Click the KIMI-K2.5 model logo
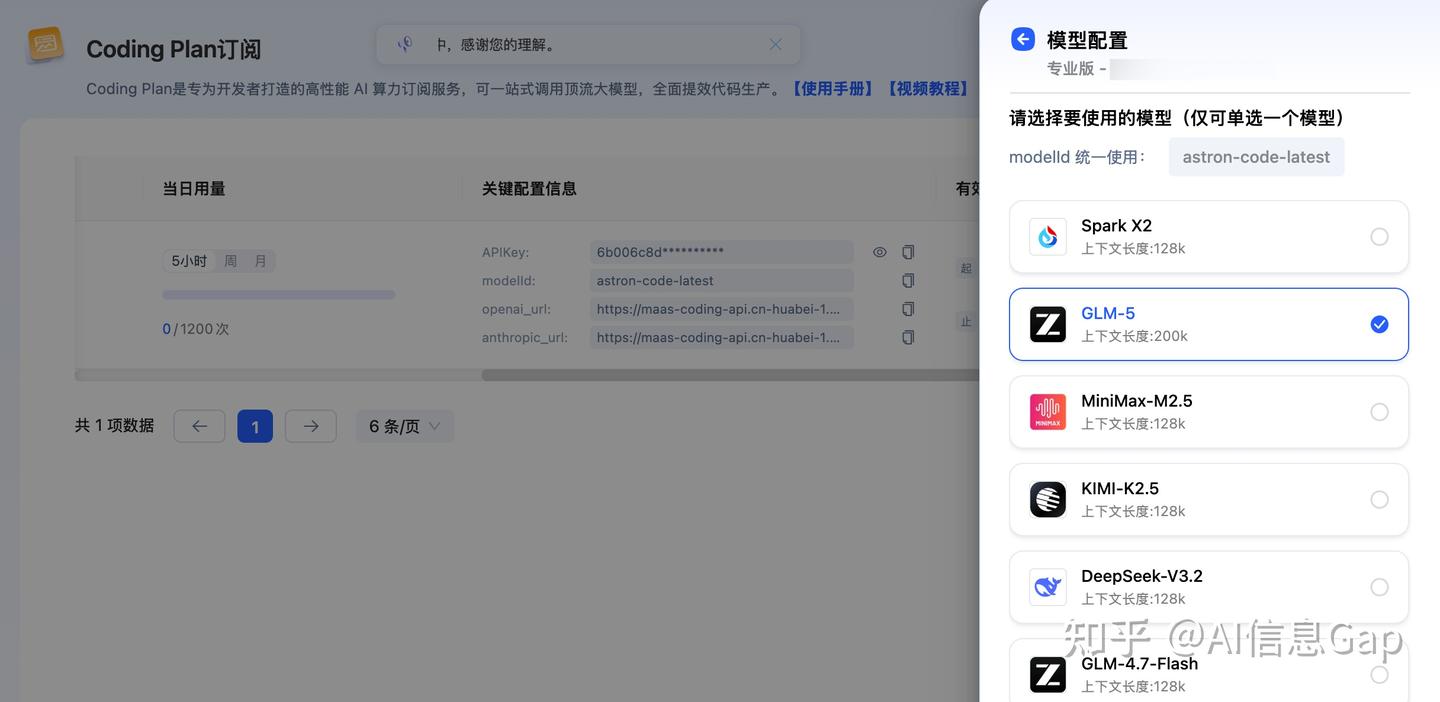This screenshot has height=702, width=1440. point(1048,499)
